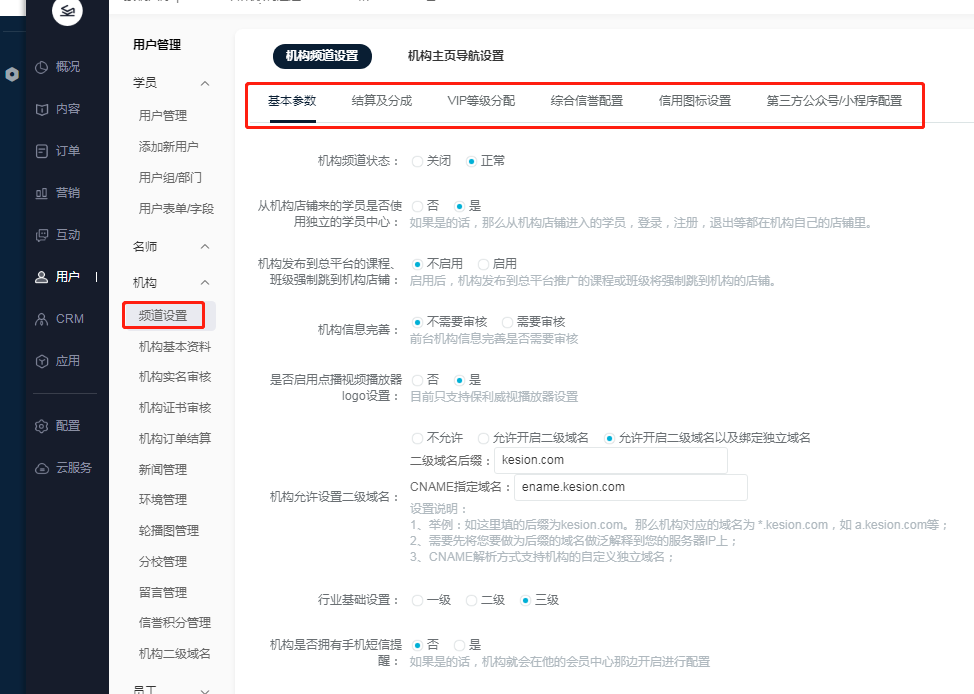Open the CRM icon in sidebar

(x=42, y=319)
